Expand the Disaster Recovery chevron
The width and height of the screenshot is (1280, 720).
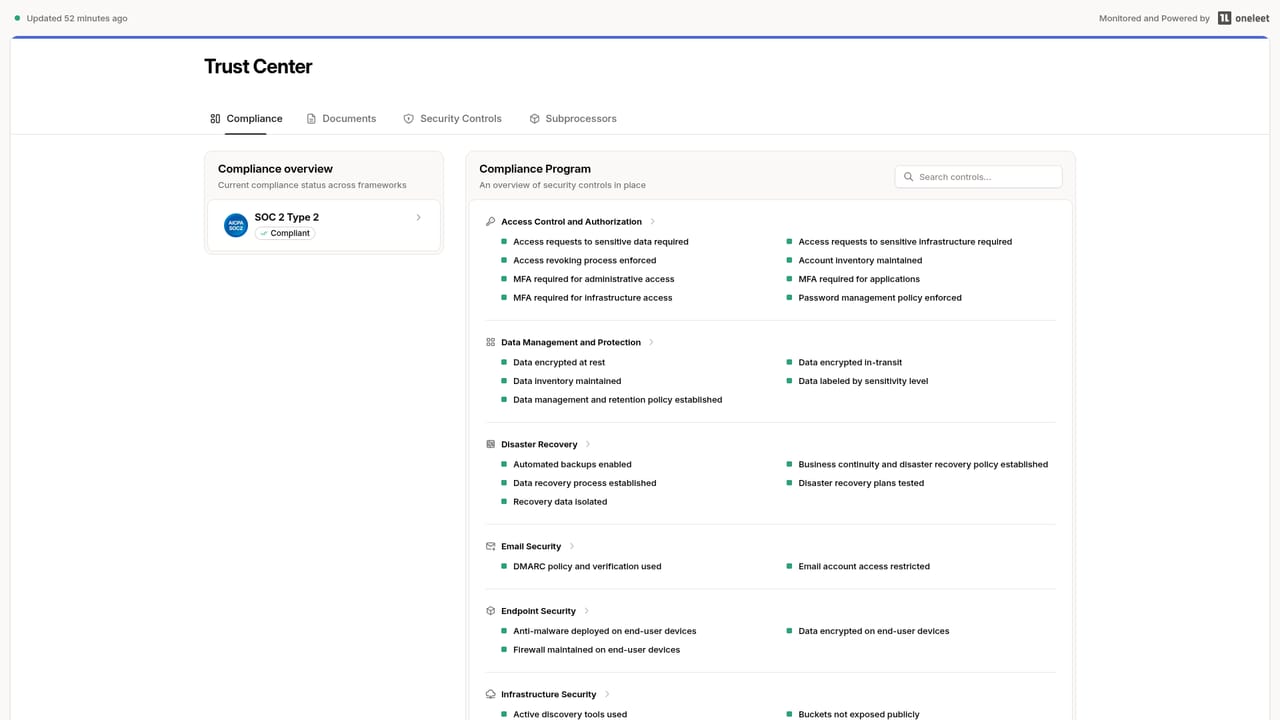point(588,444)
